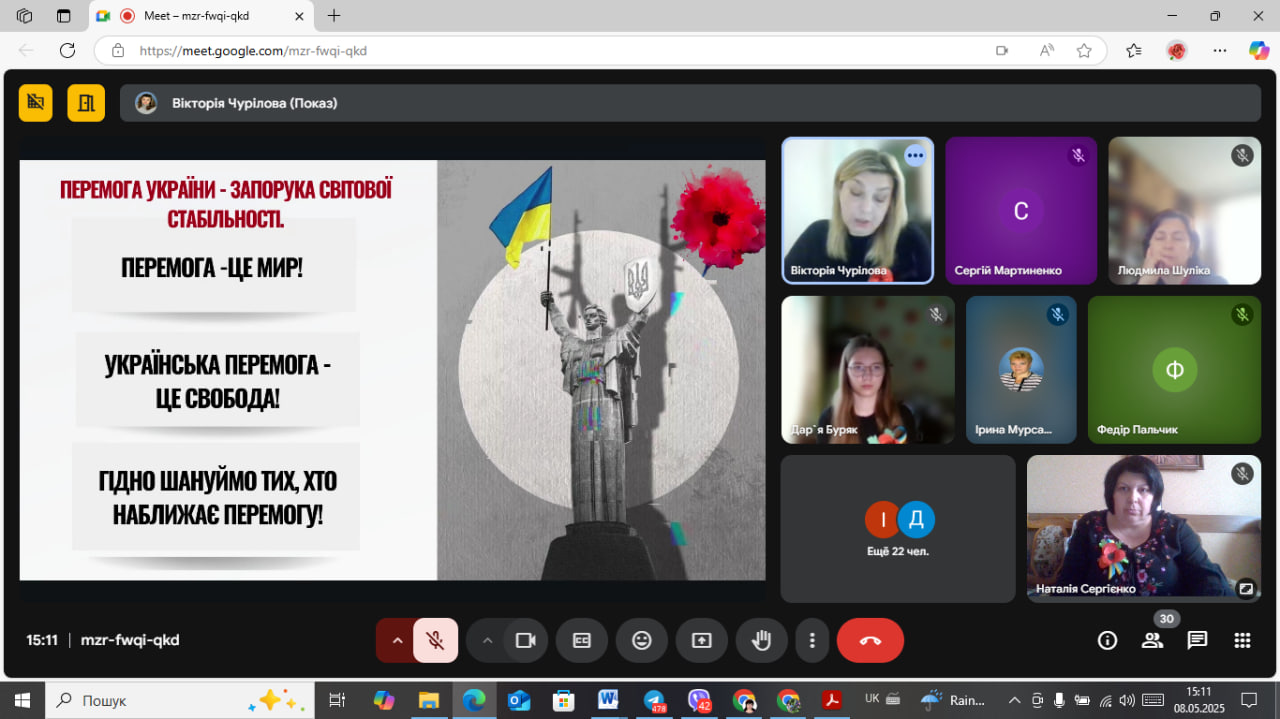
Task: Open Copilot sidebar icon
Action: [x=1259, y=50]
